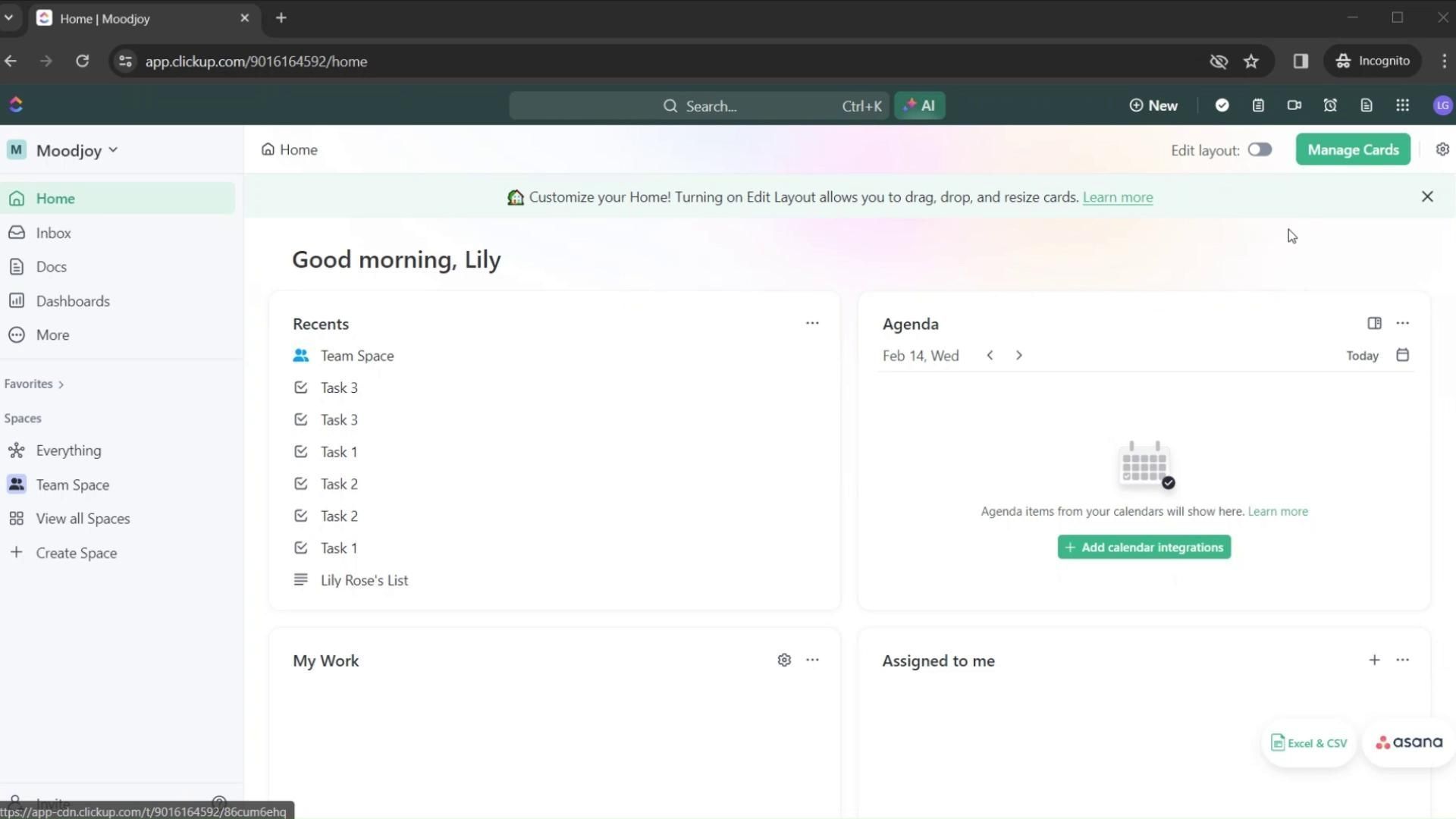The height and width of the screenshot is (819, 1456).
Task: Click the record clip camera icon
Action: tap(1294, 105)
